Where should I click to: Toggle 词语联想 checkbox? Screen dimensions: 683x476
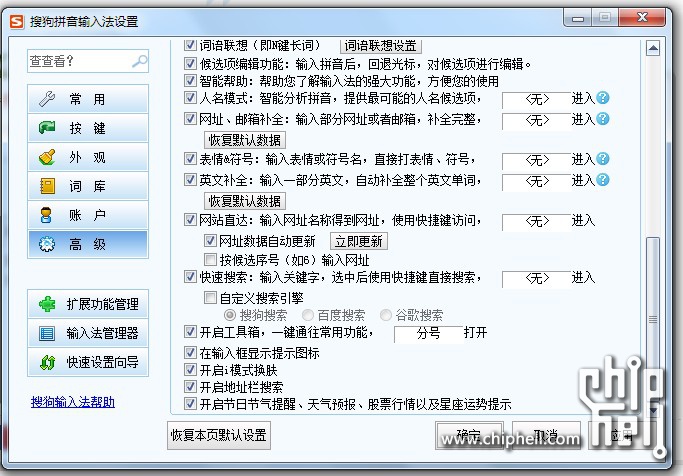coord(190,44)
